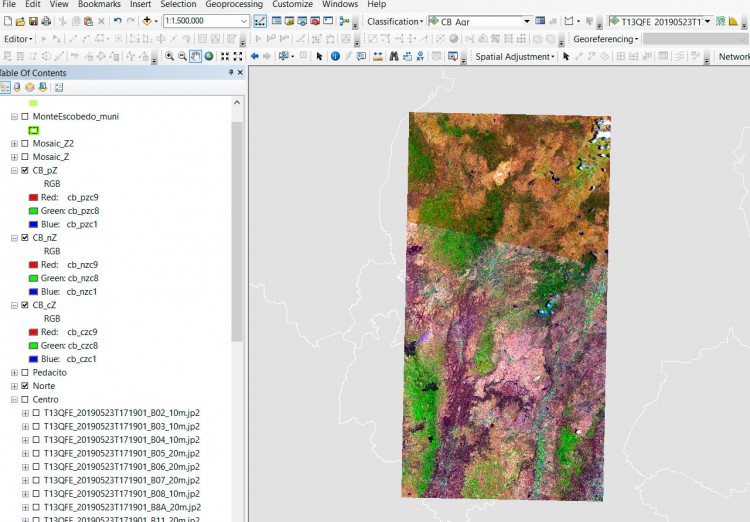Disable the Norte group layer
Viewport: 750px width, 522px height.
(x=25, y=386)
